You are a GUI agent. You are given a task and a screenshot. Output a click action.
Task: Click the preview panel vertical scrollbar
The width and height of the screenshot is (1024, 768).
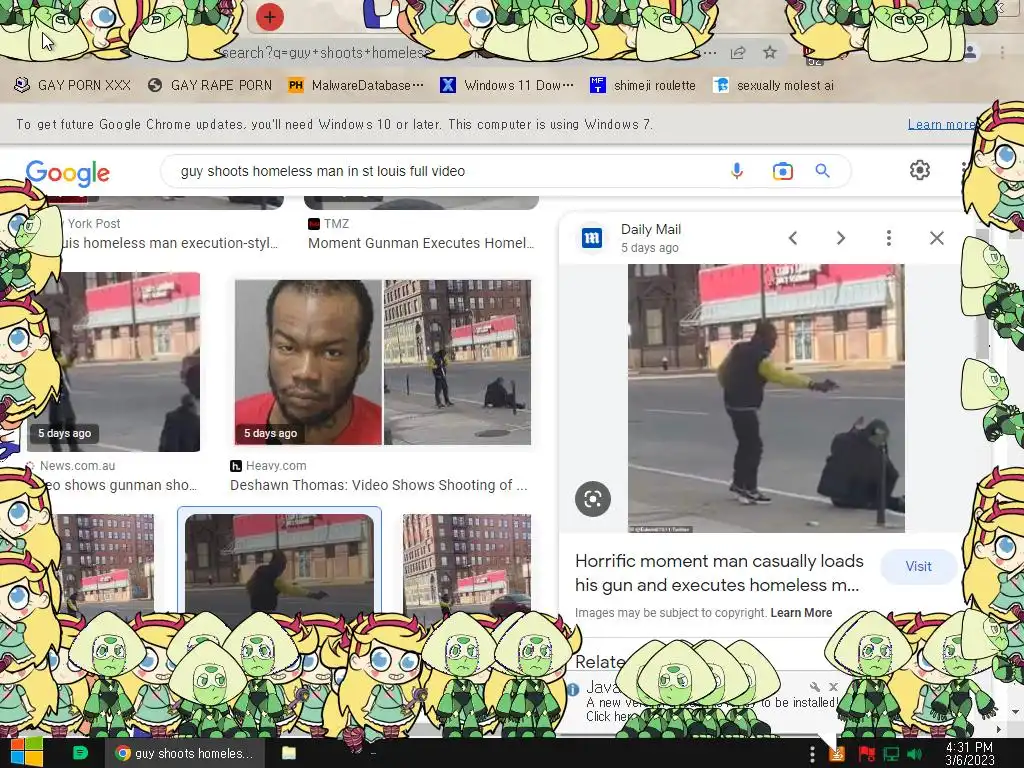tap(982, 294)
